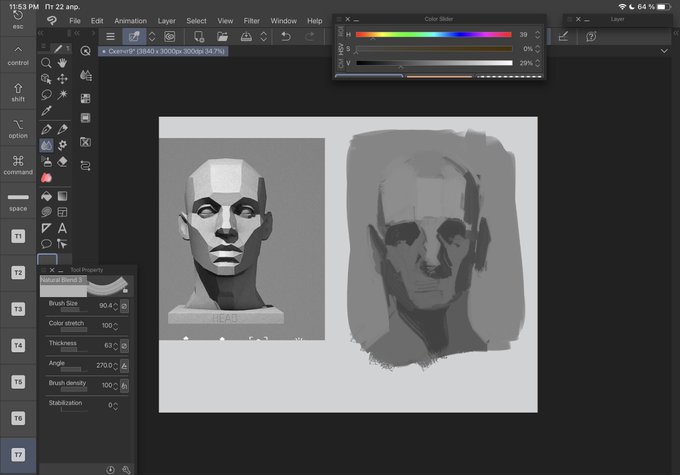Click the hue H color slider
Viewport: 680px width, 475px height.
[434, 35]
